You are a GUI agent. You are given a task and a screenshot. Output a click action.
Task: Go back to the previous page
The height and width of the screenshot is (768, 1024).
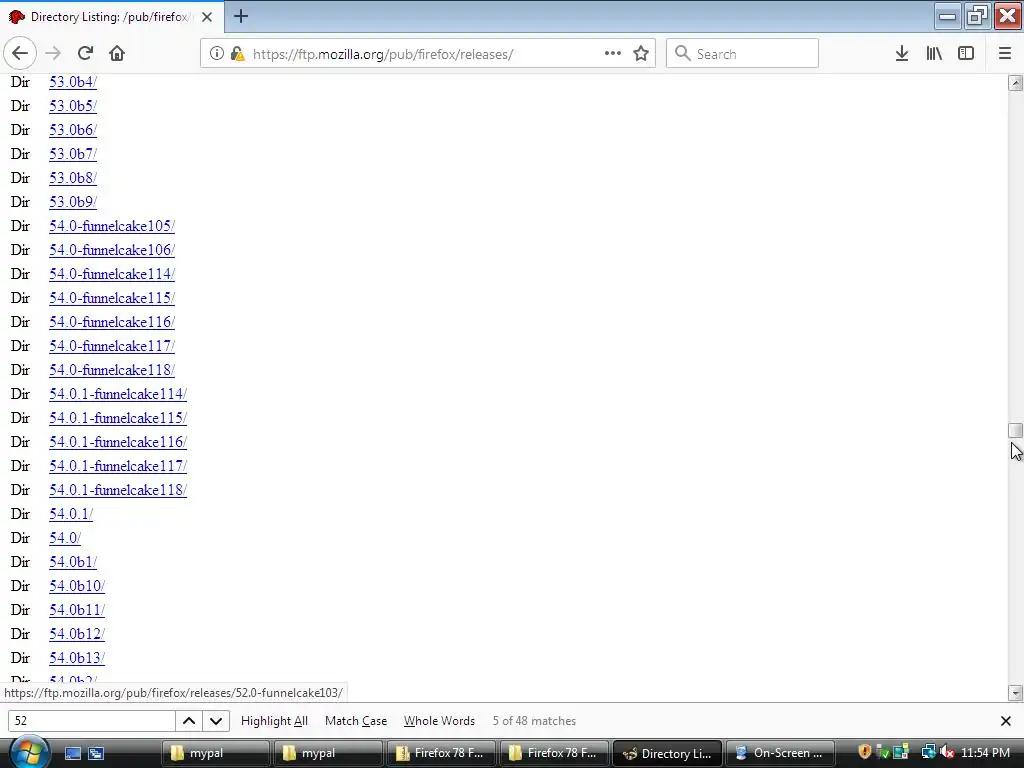pos(20,54)
